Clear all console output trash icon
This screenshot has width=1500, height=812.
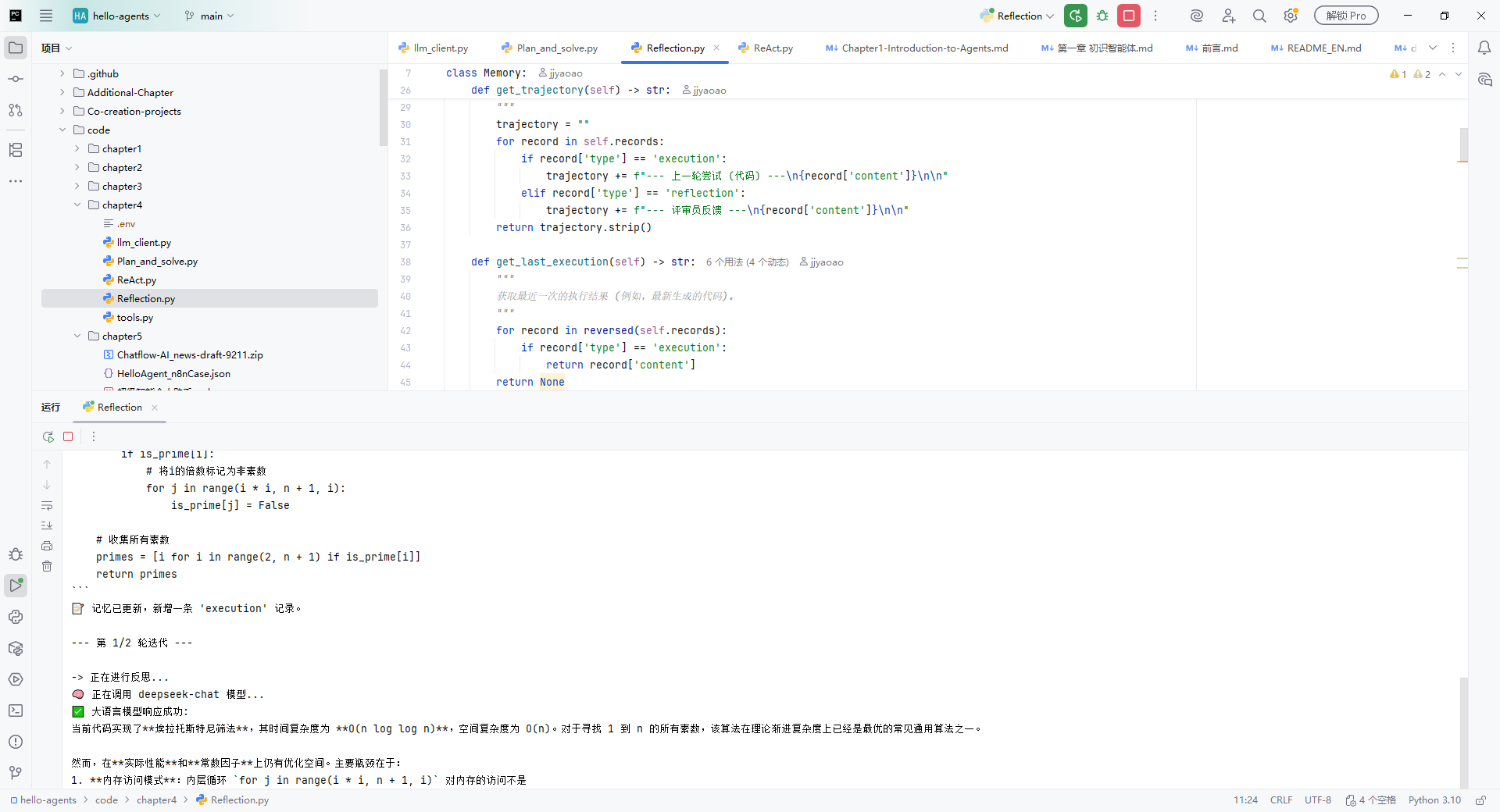point(47,566)
